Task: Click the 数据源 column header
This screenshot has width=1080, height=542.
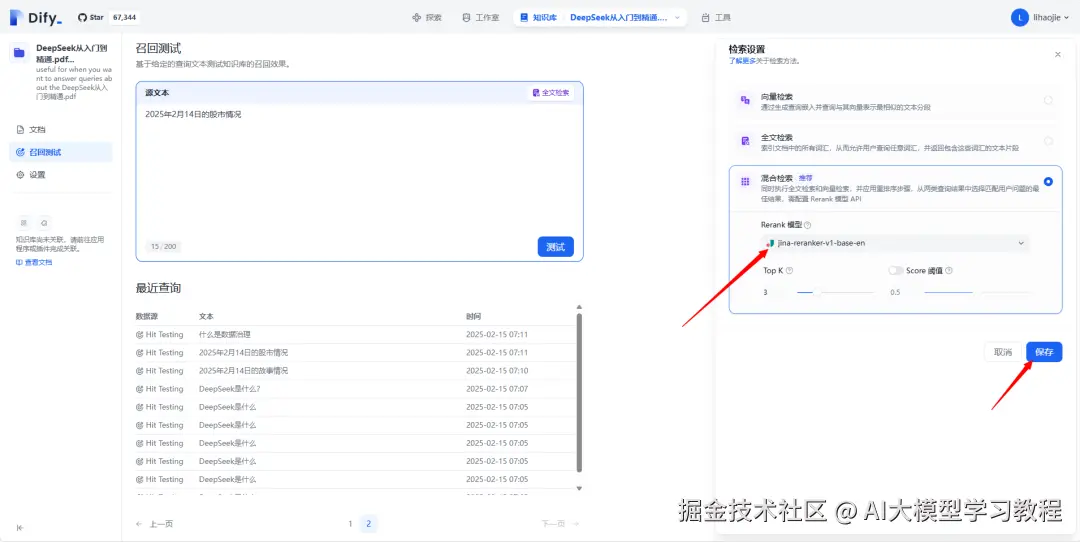Action: click(x=147, y=317)
